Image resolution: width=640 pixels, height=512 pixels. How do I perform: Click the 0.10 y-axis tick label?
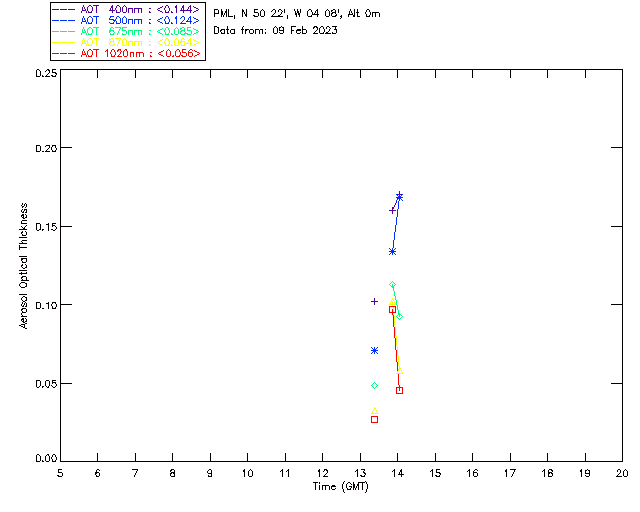tap(46, 305)
